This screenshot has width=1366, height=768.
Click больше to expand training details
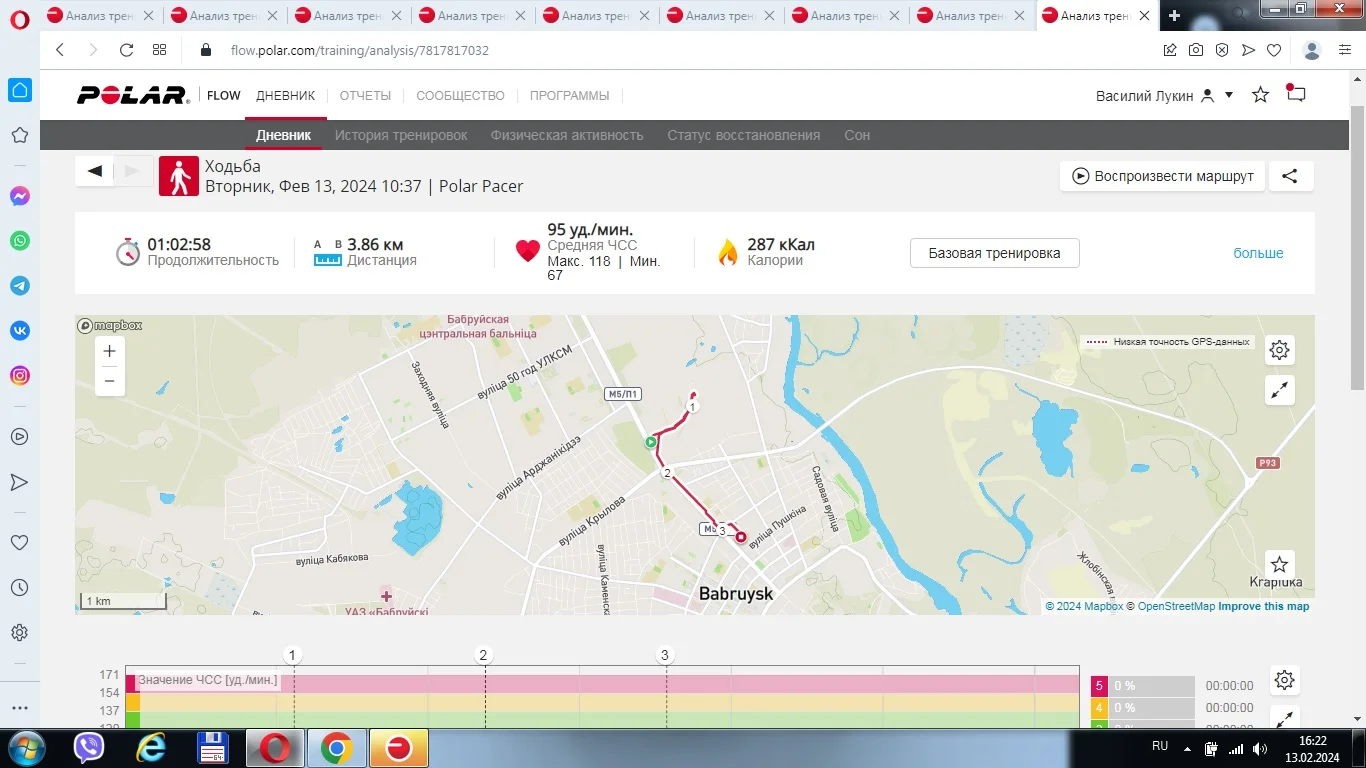point(1258,253)
